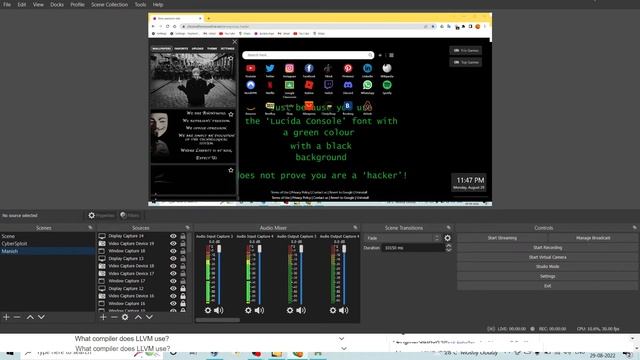Unlock Window Capture 16 source

[183, 304]
